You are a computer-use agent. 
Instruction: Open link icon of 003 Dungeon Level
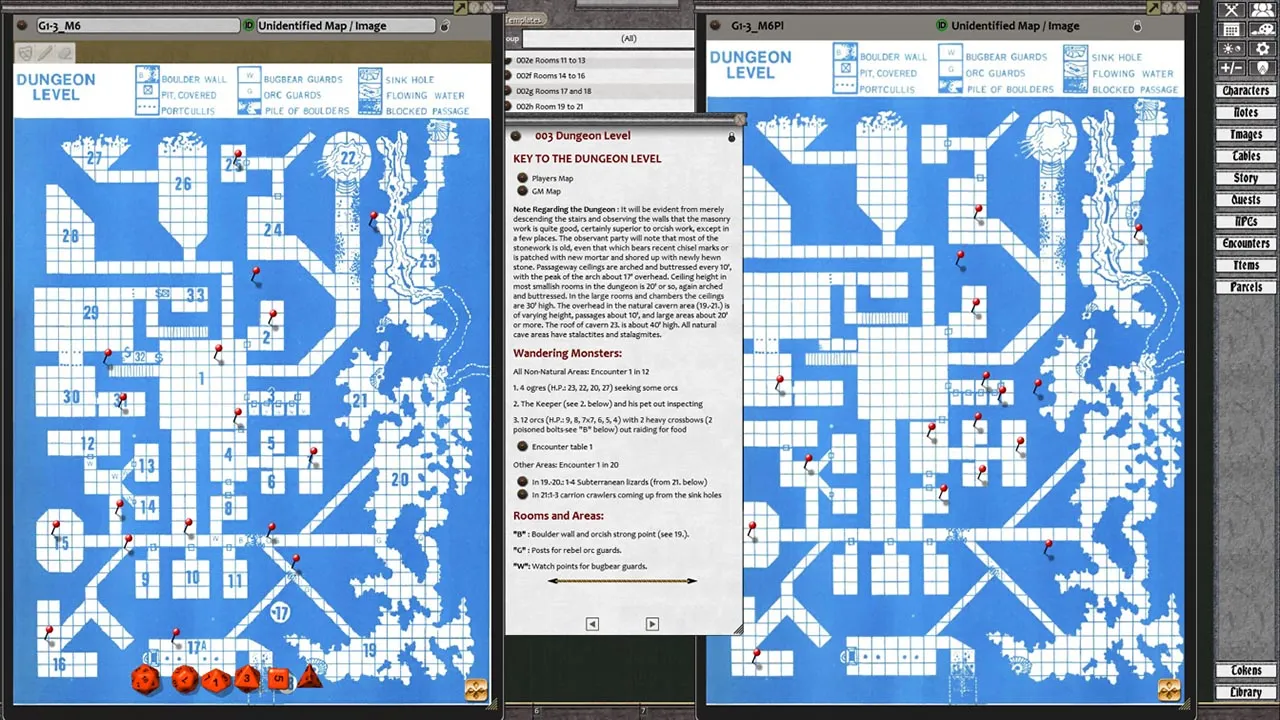[517, 136]
